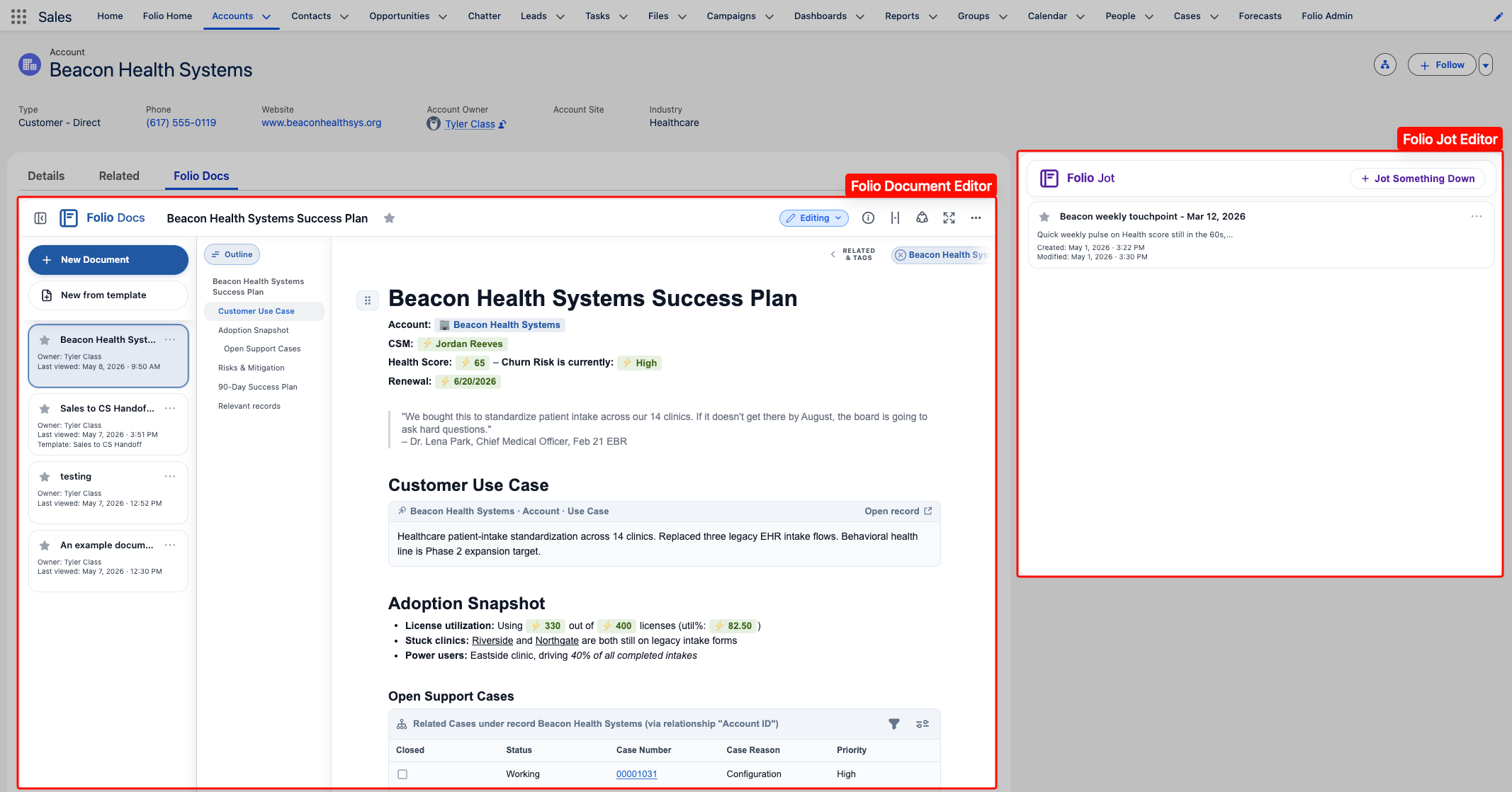Expand the Dashboards nav chevron

point(860,16)
